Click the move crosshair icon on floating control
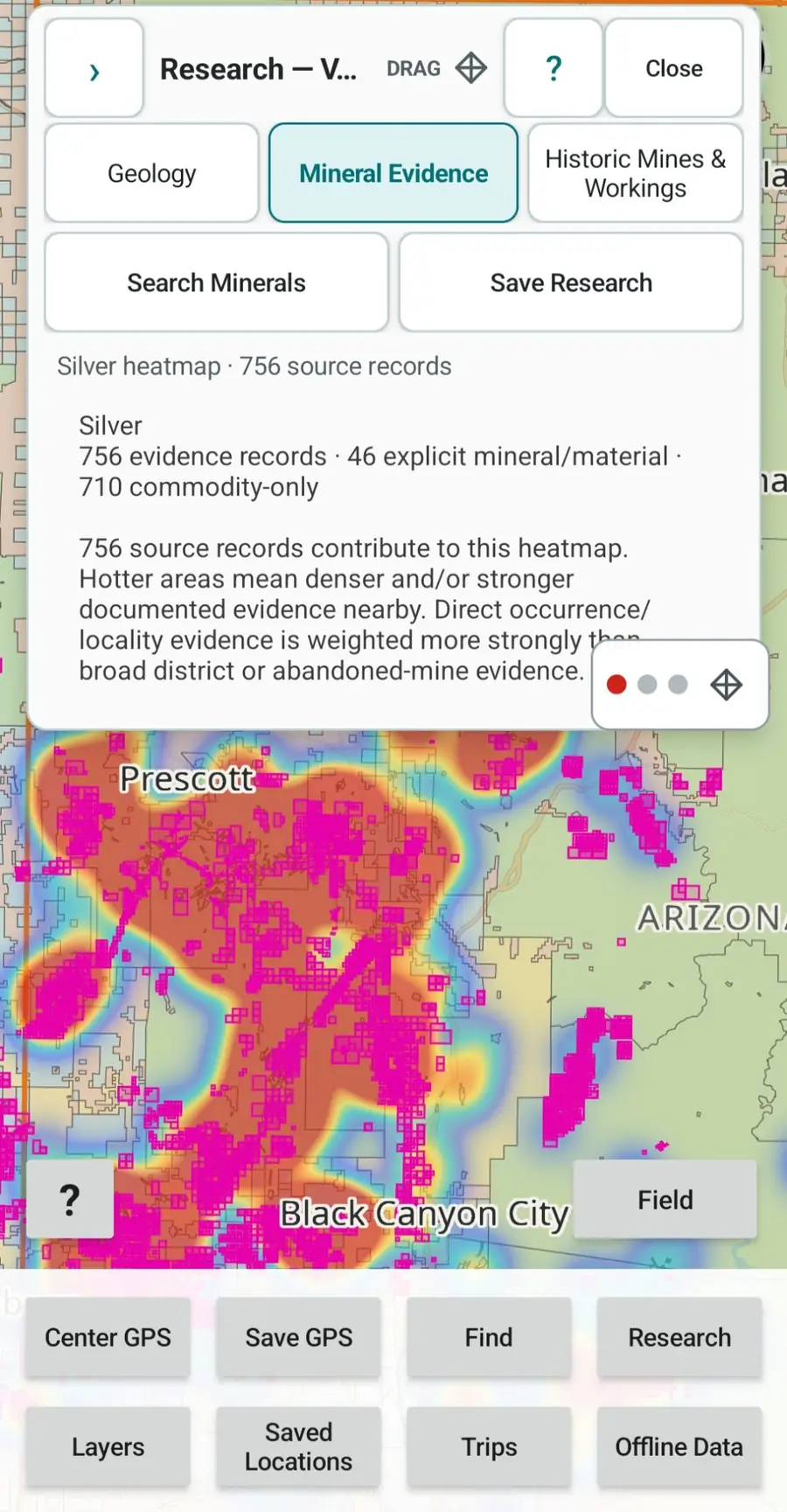787x1512 pixels. tap(727, 685)
